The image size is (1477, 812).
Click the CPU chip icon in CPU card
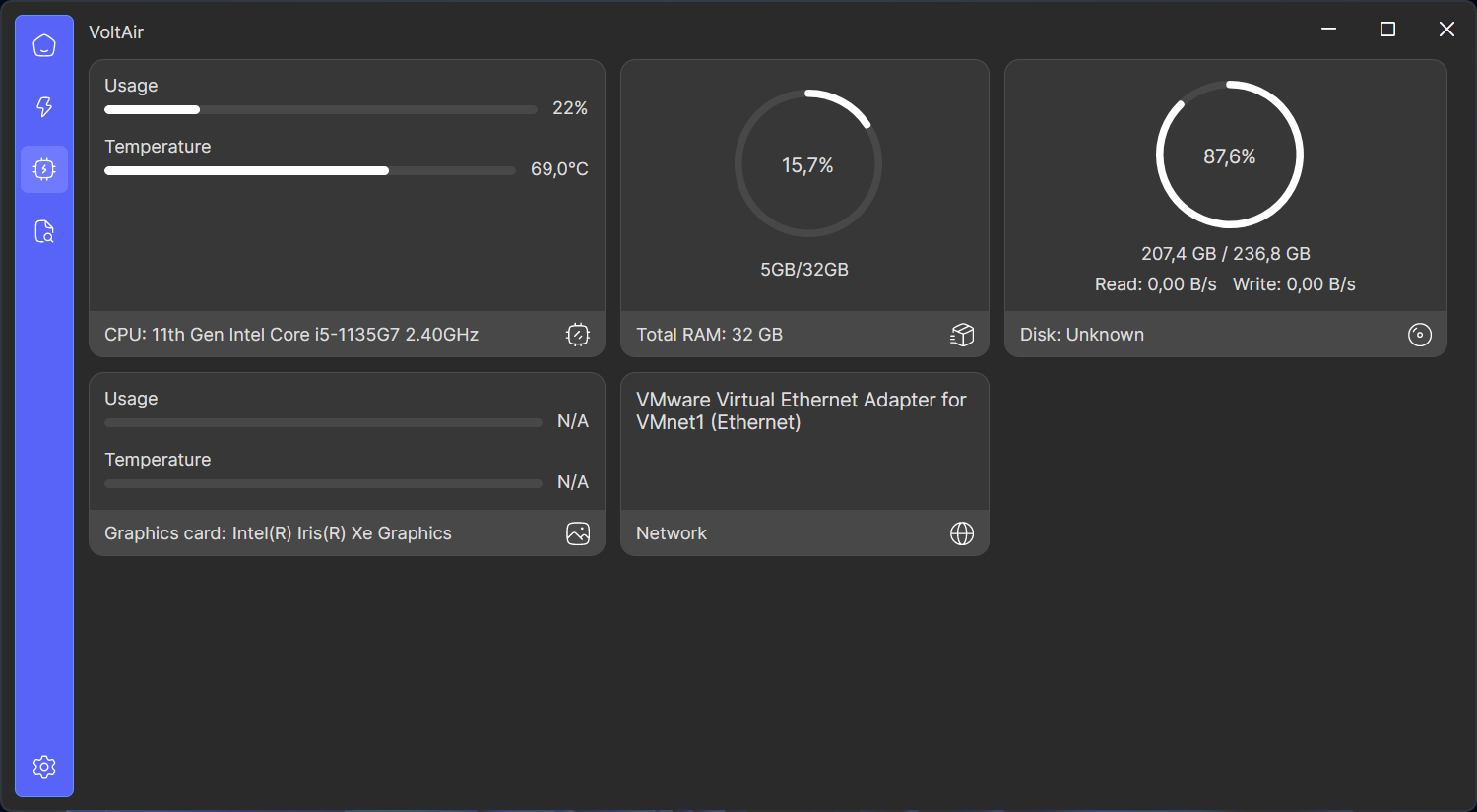(x=578, y=335)
